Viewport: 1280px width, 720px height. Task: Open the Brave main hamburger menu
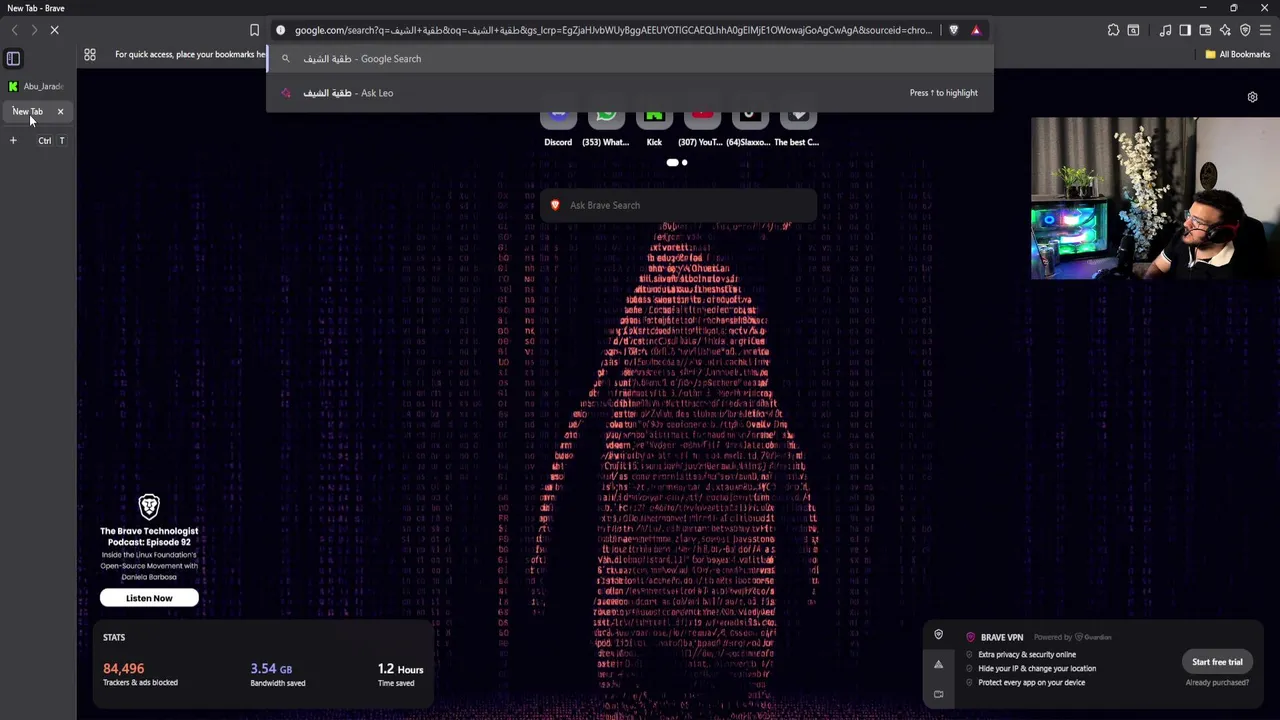point(1265,30)
